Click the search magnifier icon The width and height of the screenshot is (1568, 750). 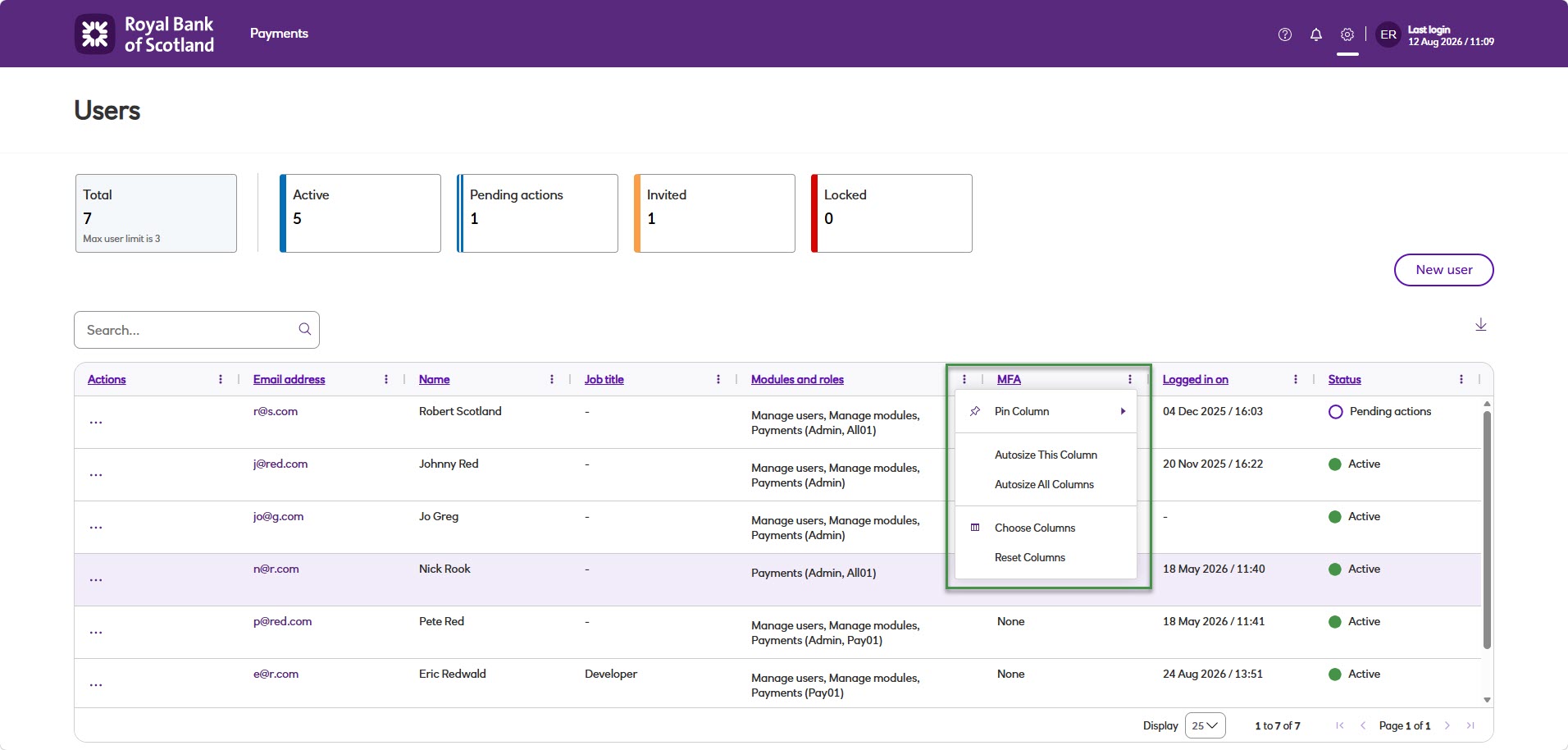coord(304,329)
